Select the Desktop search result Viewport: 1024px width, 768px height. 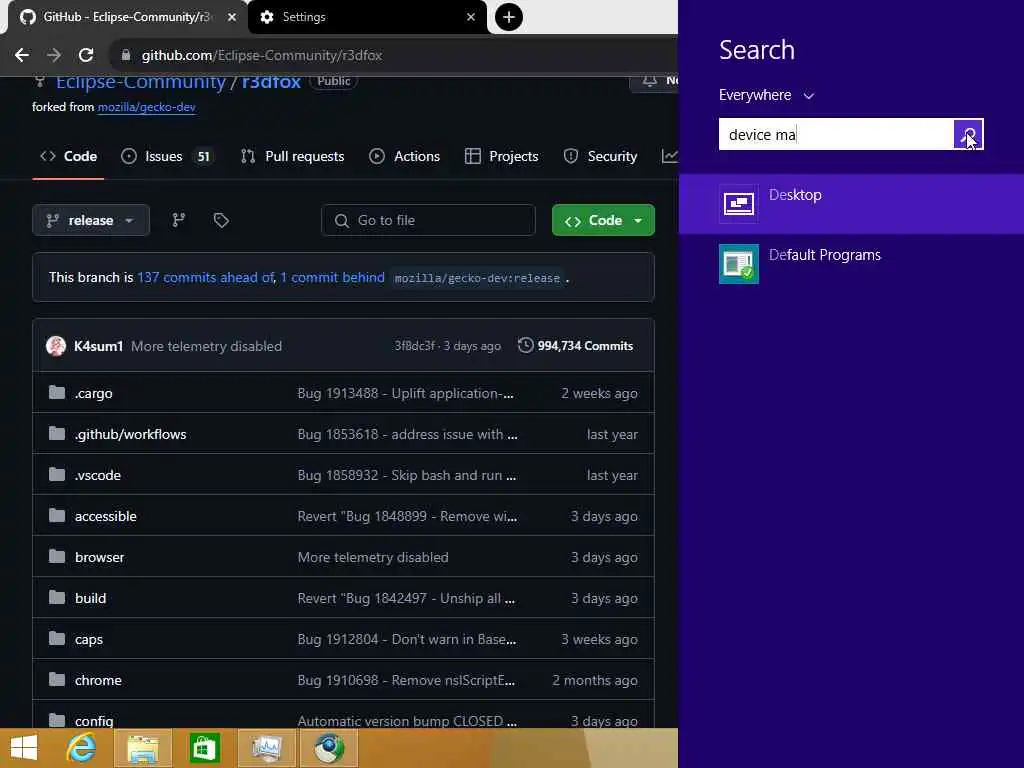point(851,204)
